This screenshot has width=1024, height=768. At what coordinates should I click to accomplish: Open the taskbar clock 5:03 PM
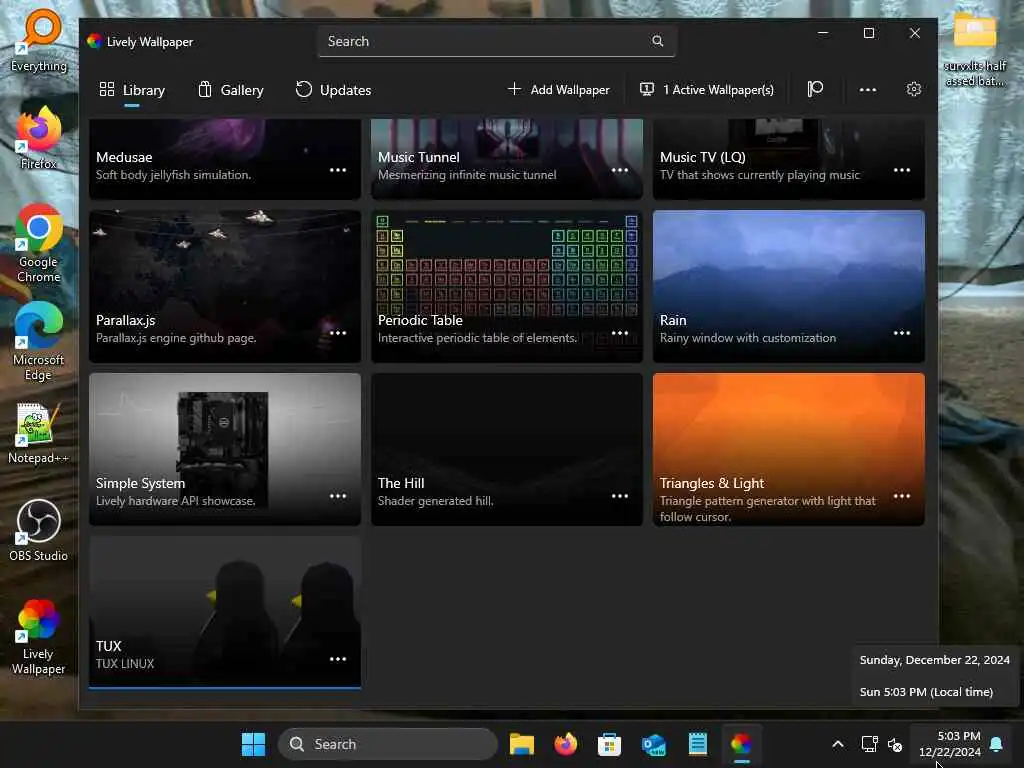(950, 744)
